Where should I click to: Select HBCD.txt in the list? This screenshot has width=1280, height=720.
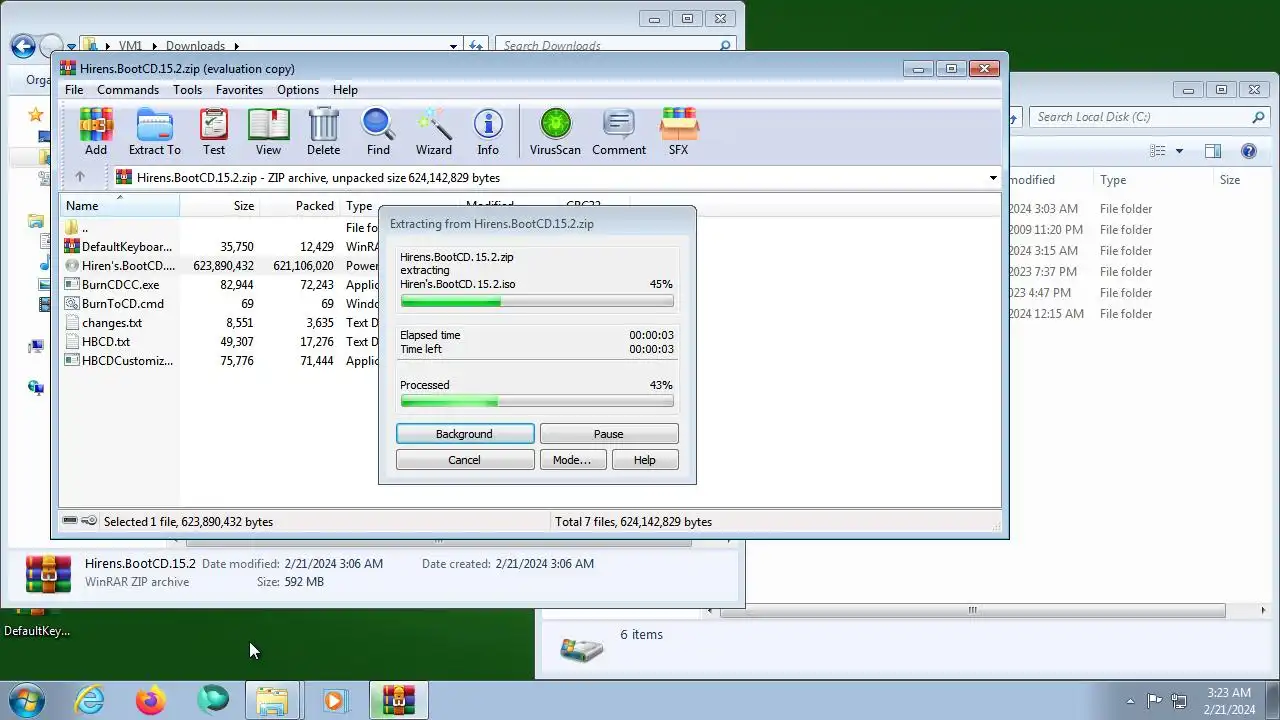pyautogui.click(x=106, y=342)
